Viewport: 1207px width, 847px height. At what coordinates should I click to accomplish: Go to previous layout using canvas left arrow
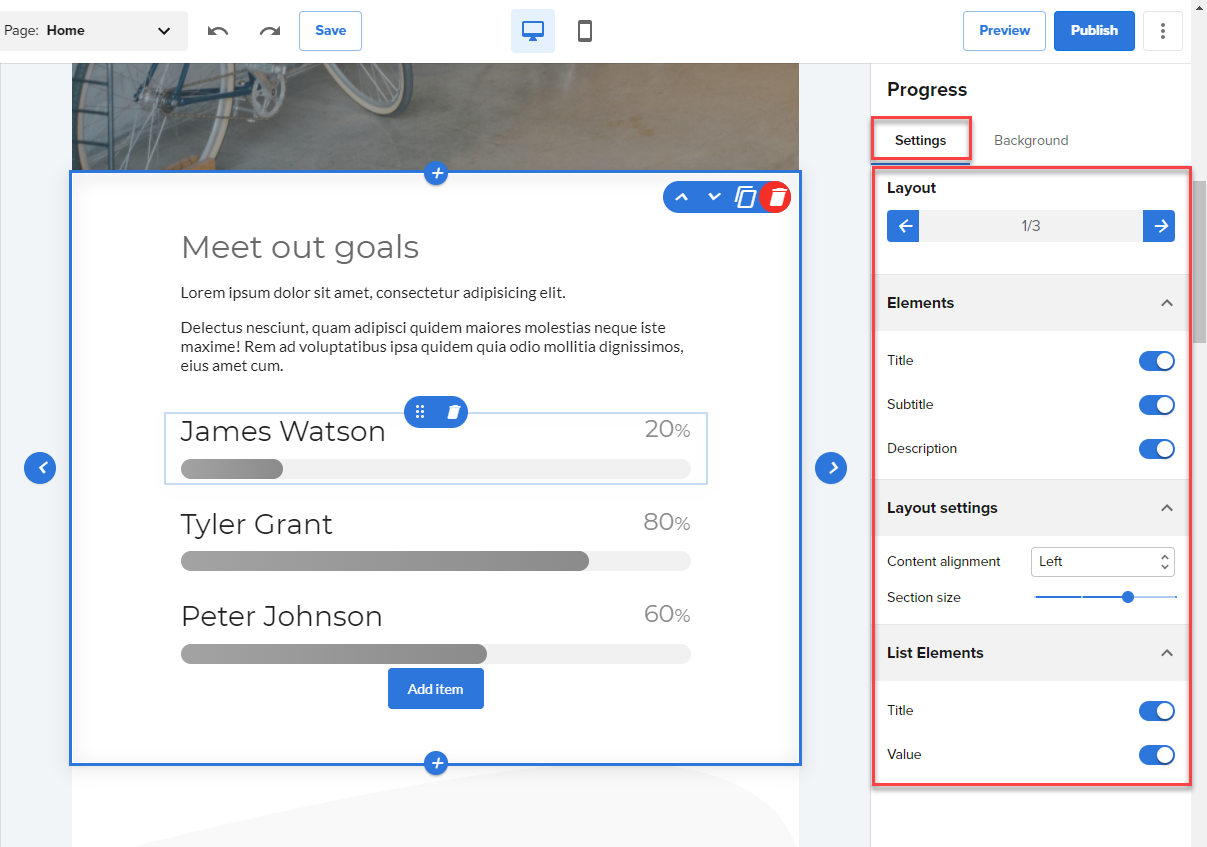point(40,467)
